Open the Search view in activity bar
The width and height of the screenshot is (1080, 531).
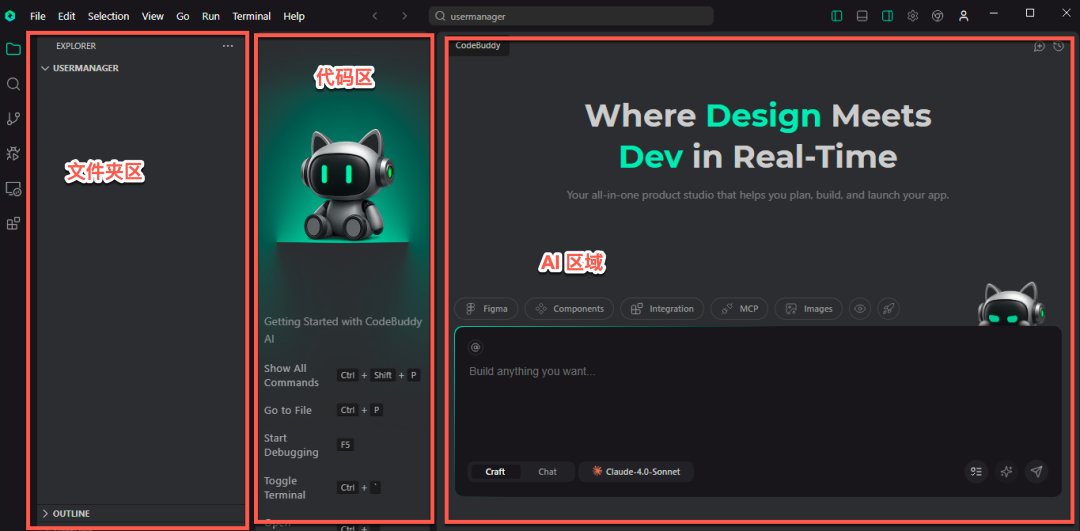pyautogui.click(x=13, y=84)
